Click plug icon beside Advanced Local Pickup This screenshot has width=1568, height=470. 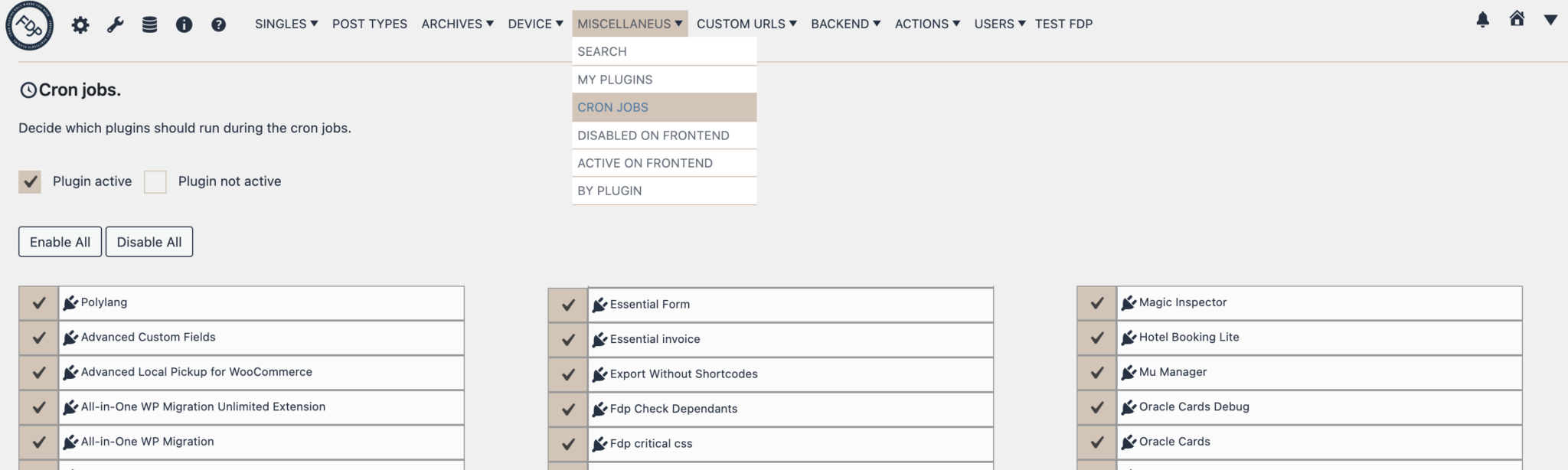70,373
